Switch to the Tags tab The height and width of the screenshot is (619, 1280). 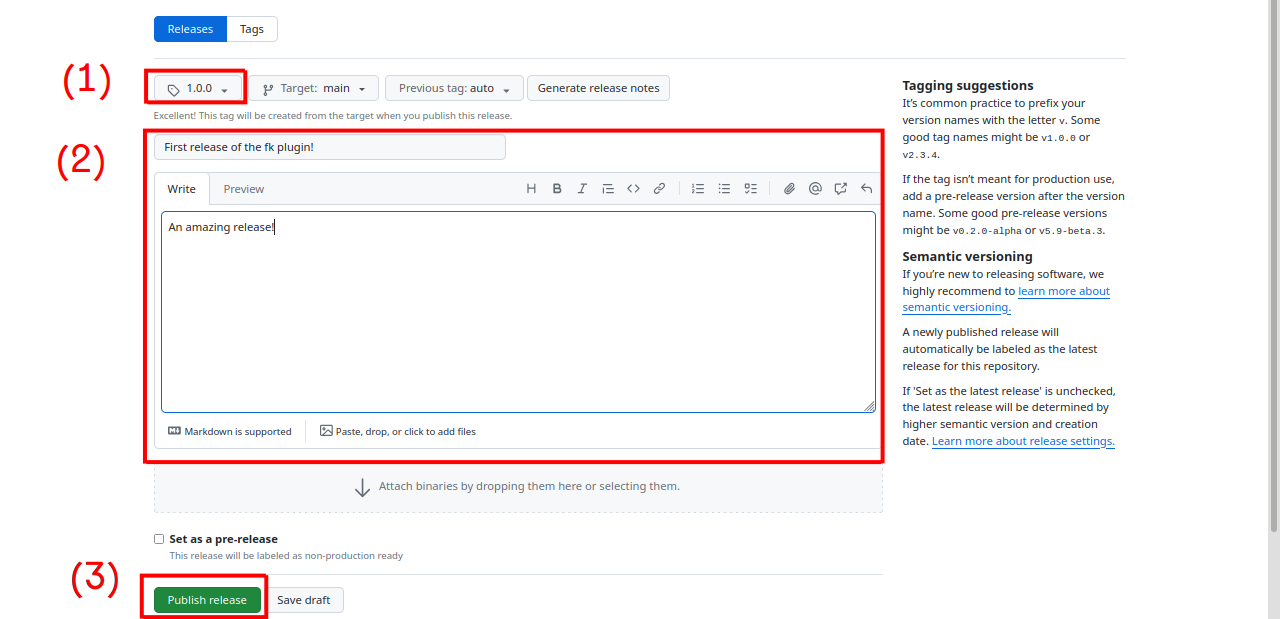coord(252,29)
